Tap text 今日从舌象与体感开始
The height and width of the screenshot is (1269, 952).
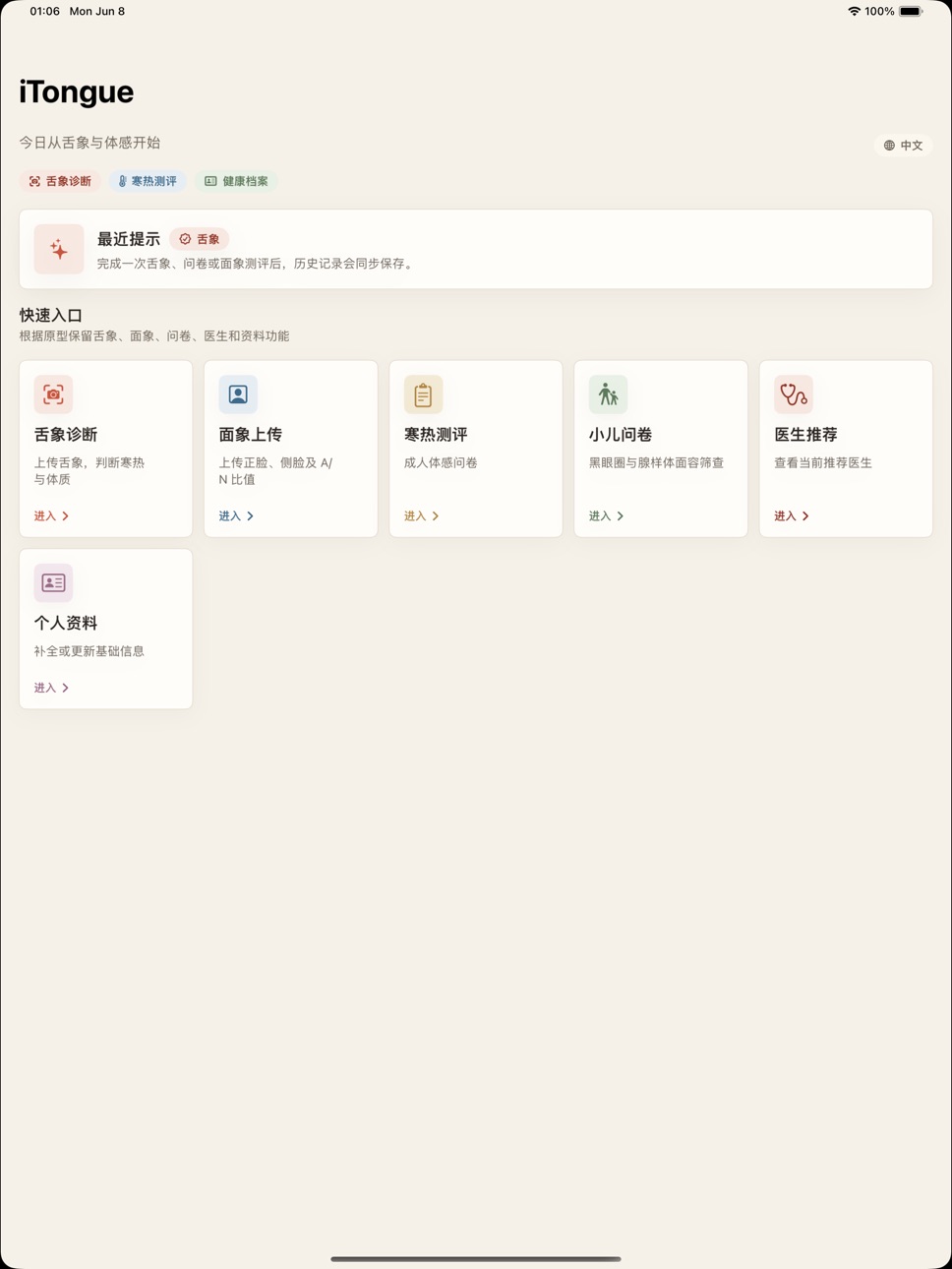point(89,143)
